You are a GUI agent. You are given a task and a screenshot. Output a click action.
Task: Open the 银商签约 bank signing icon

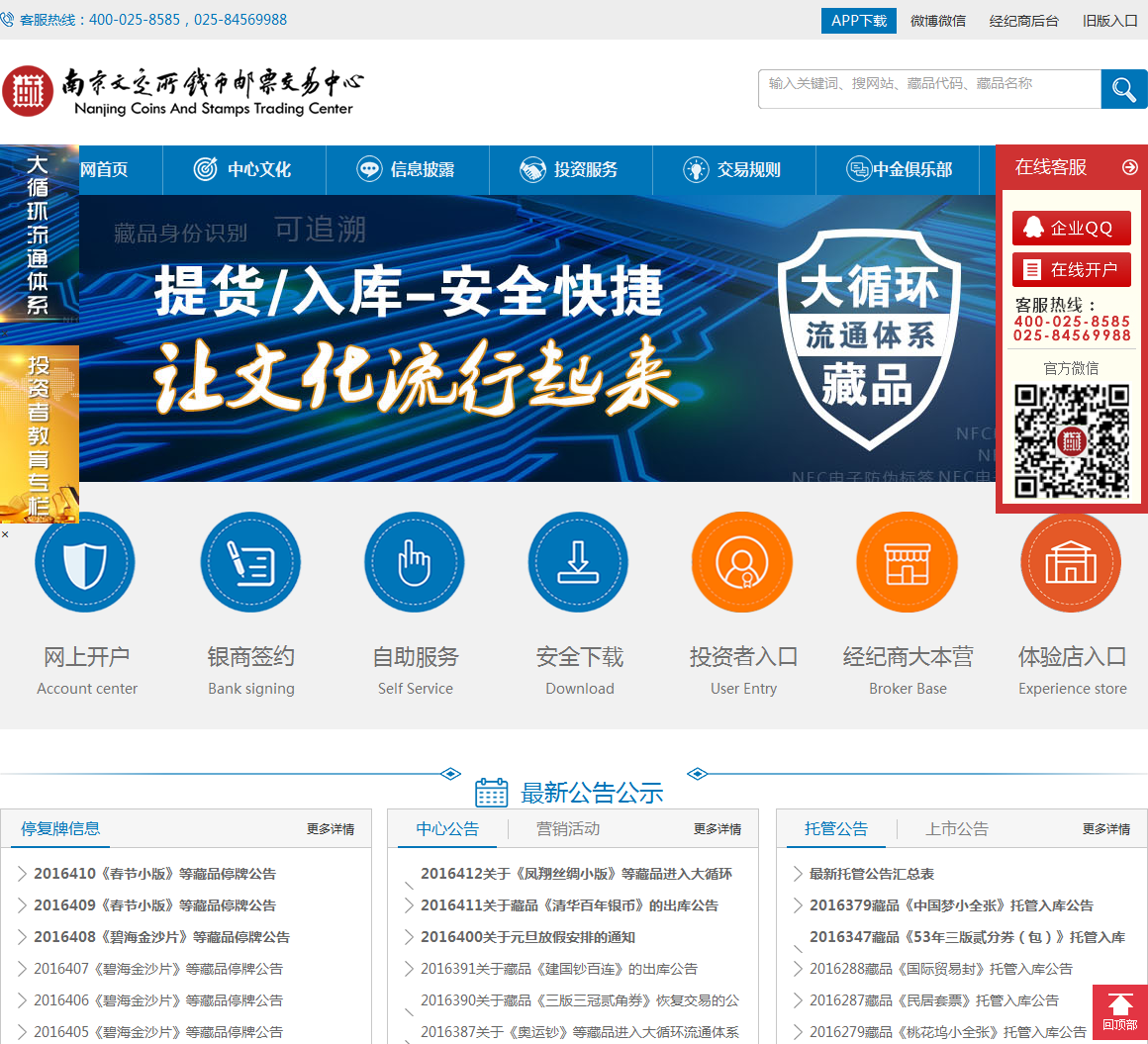coord(250,563)
